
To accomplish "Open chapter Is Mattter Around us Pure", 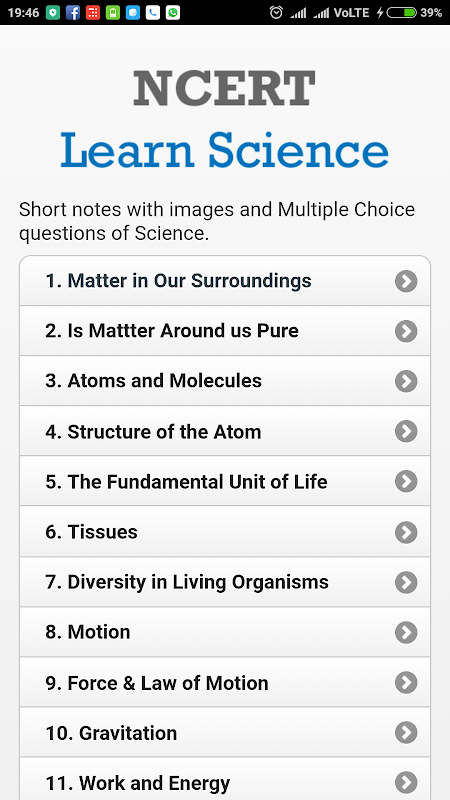I will [x=225, y=331].
